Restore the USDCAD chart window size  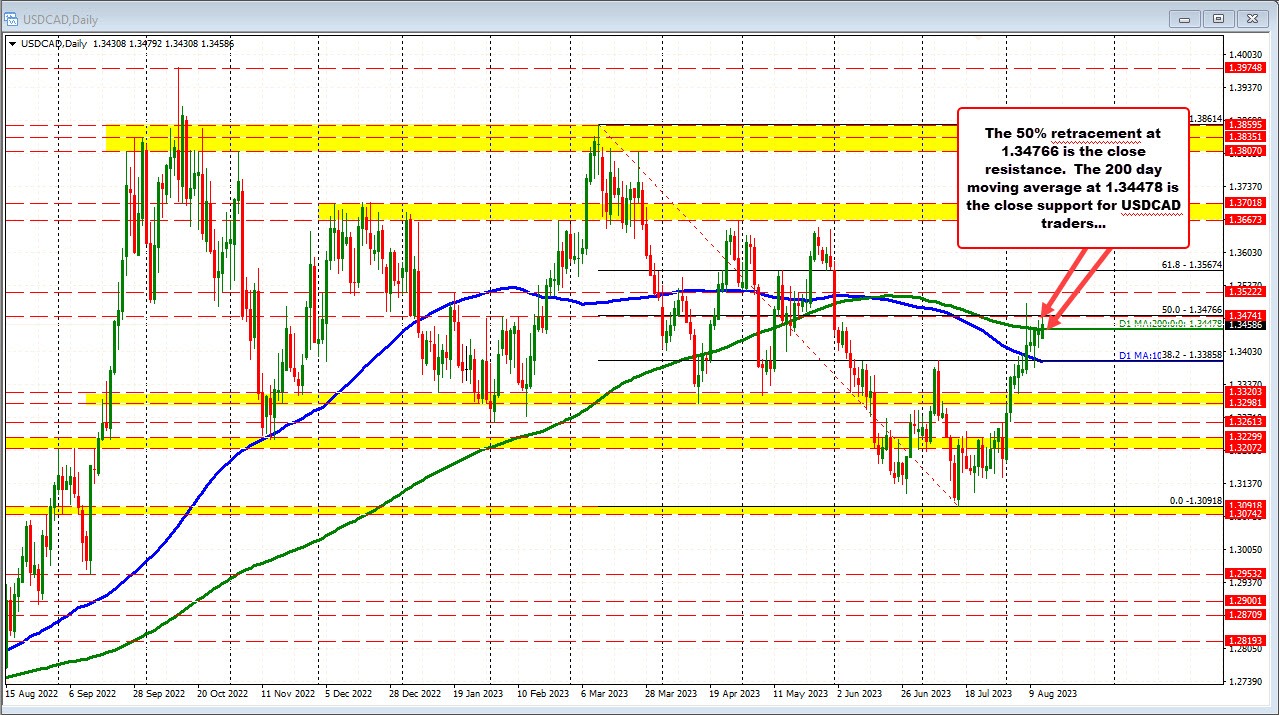click(1218, 18)
